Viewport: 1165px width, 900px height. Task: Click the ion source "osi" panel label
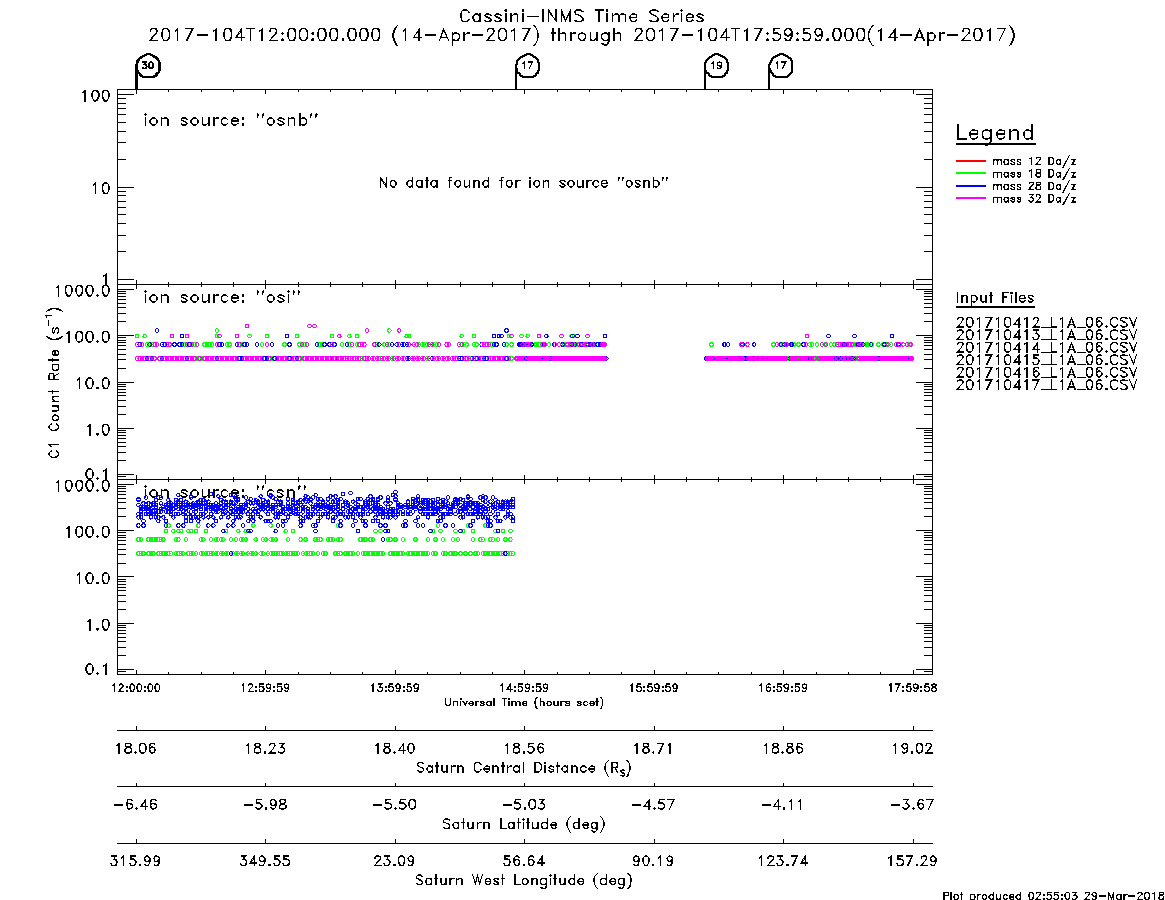(x=222, y=297)
